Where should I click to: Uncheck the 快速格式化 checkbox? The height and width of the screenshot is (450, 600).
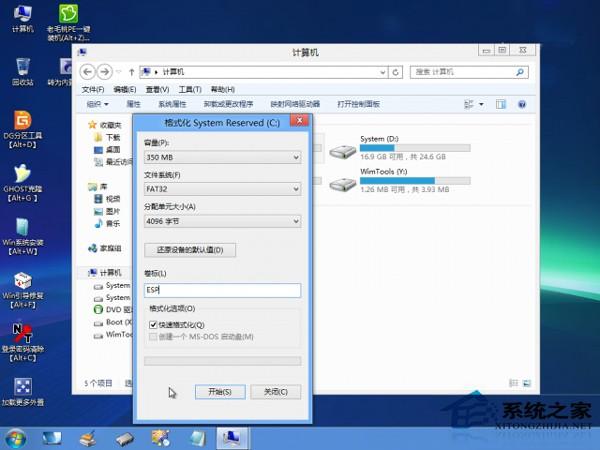(x=153, y=325)
